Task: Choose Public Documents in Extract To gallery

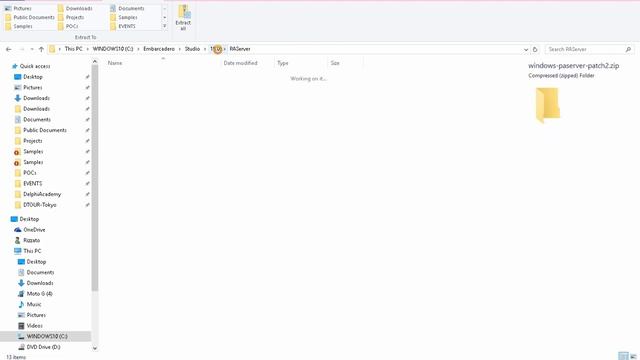Action: 29,17
